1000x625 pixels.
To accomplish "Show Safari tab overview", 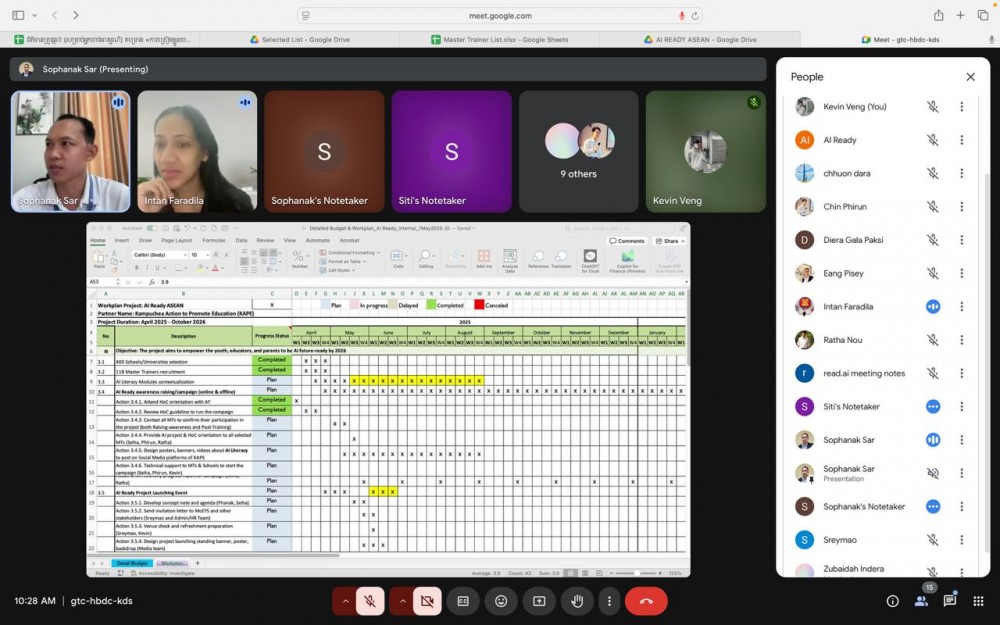I will point(983,15).
